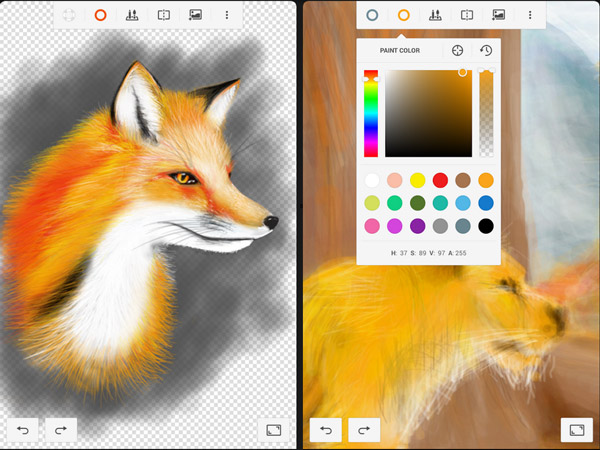This screenshot has height=450, width=600.
Task: Tap the orange paint color ring in right toolbar
Action: (404, 15)
